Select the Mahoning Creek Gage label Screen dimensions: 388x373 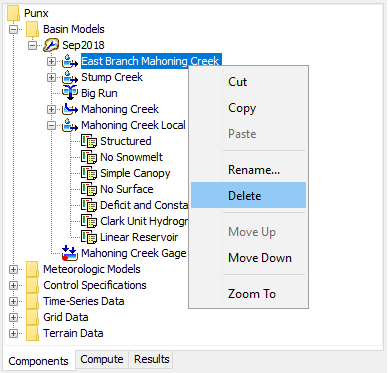click(134, 253)
